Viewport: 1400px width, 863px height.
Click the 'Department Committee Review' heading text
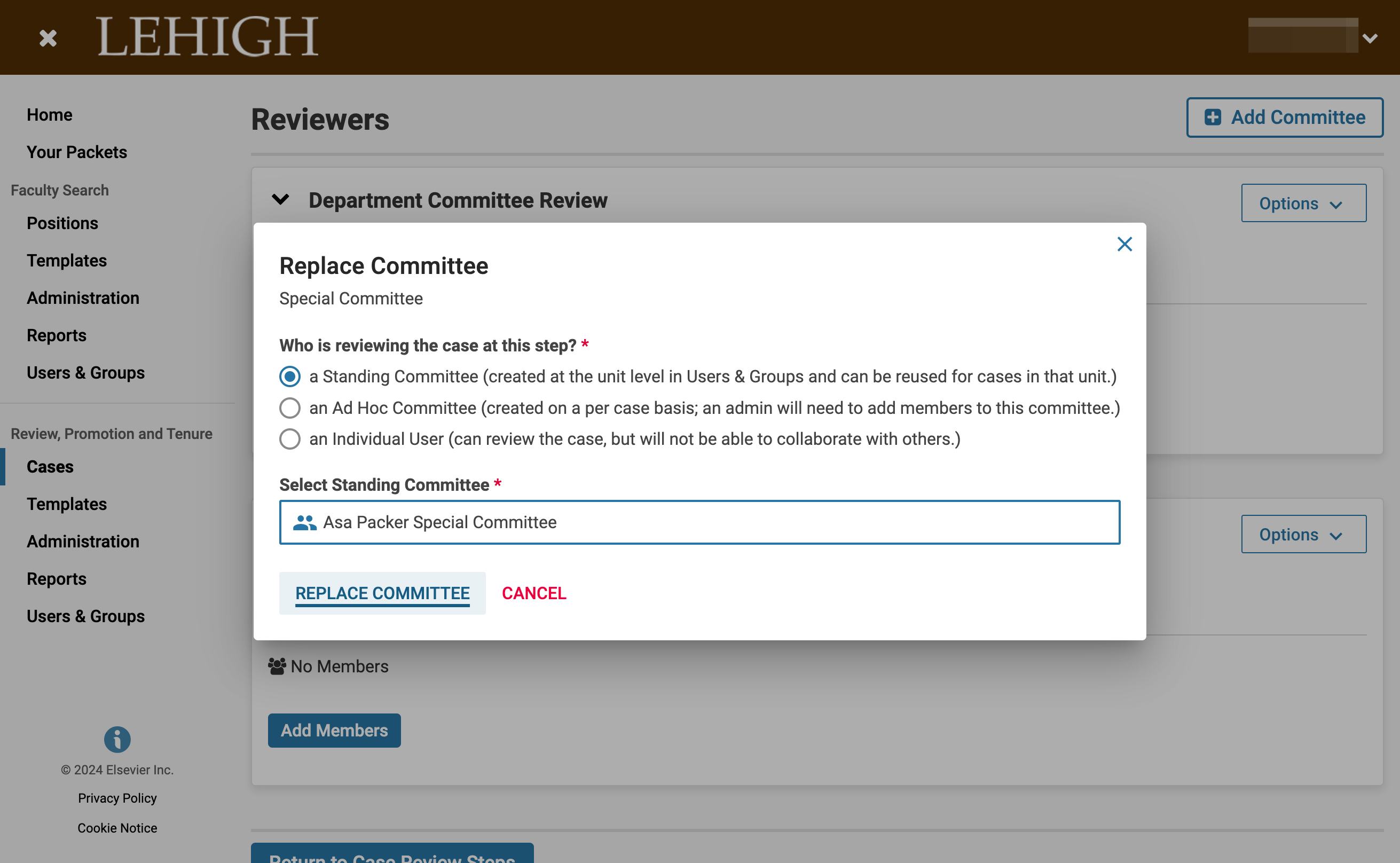click(458, 200)
